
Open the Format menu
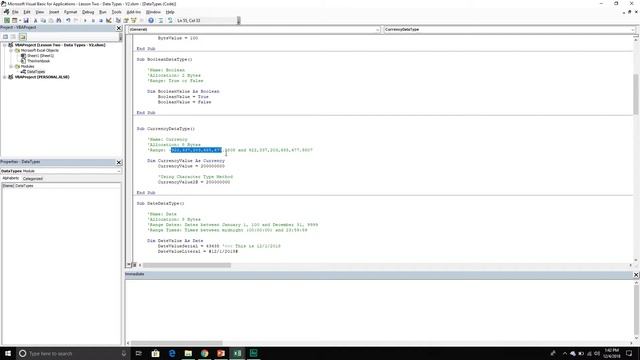[x=71, y=12]
